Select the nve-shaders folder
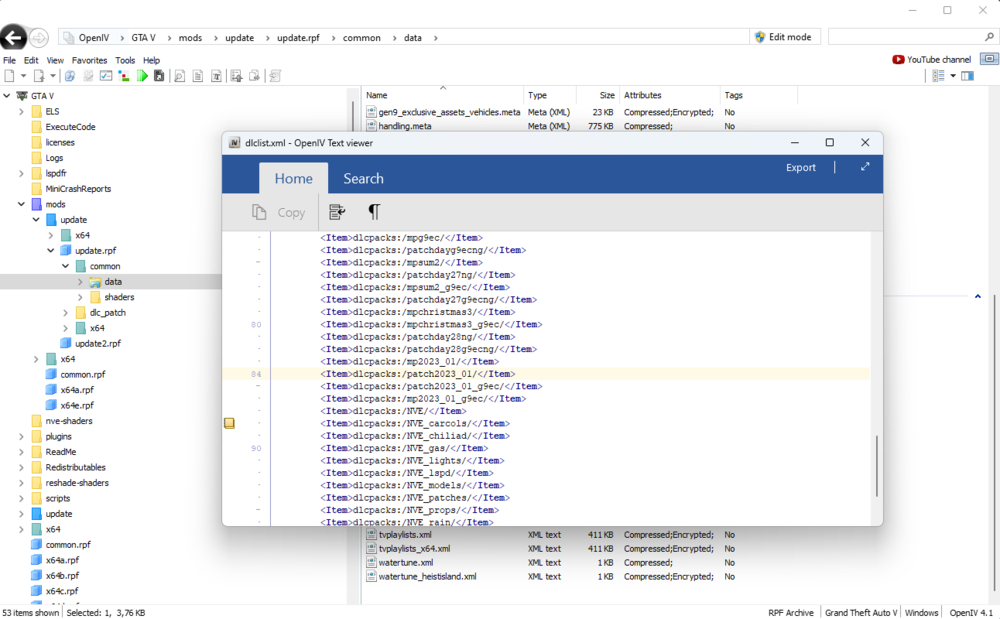 [x=69, y=421]
